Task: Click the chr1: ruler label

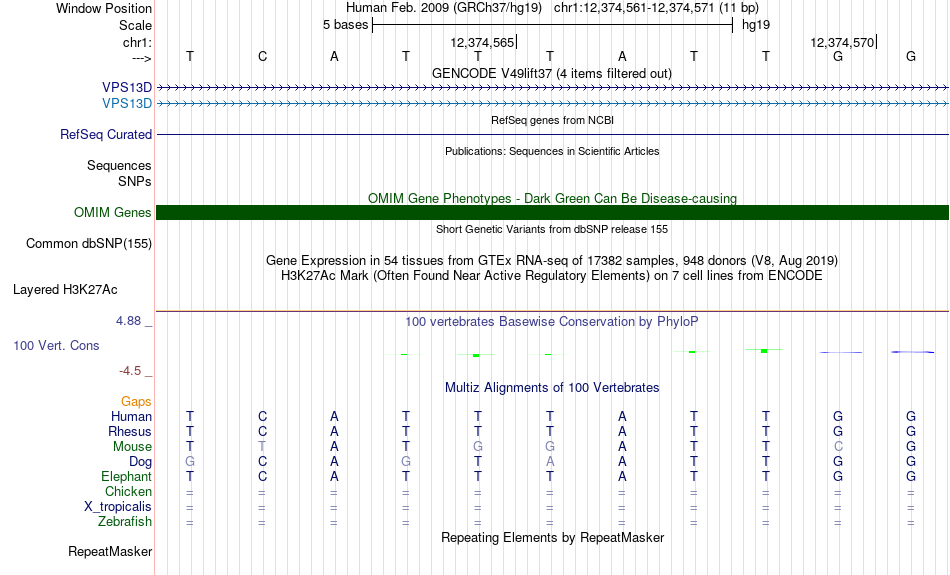Action: point(138,42)
